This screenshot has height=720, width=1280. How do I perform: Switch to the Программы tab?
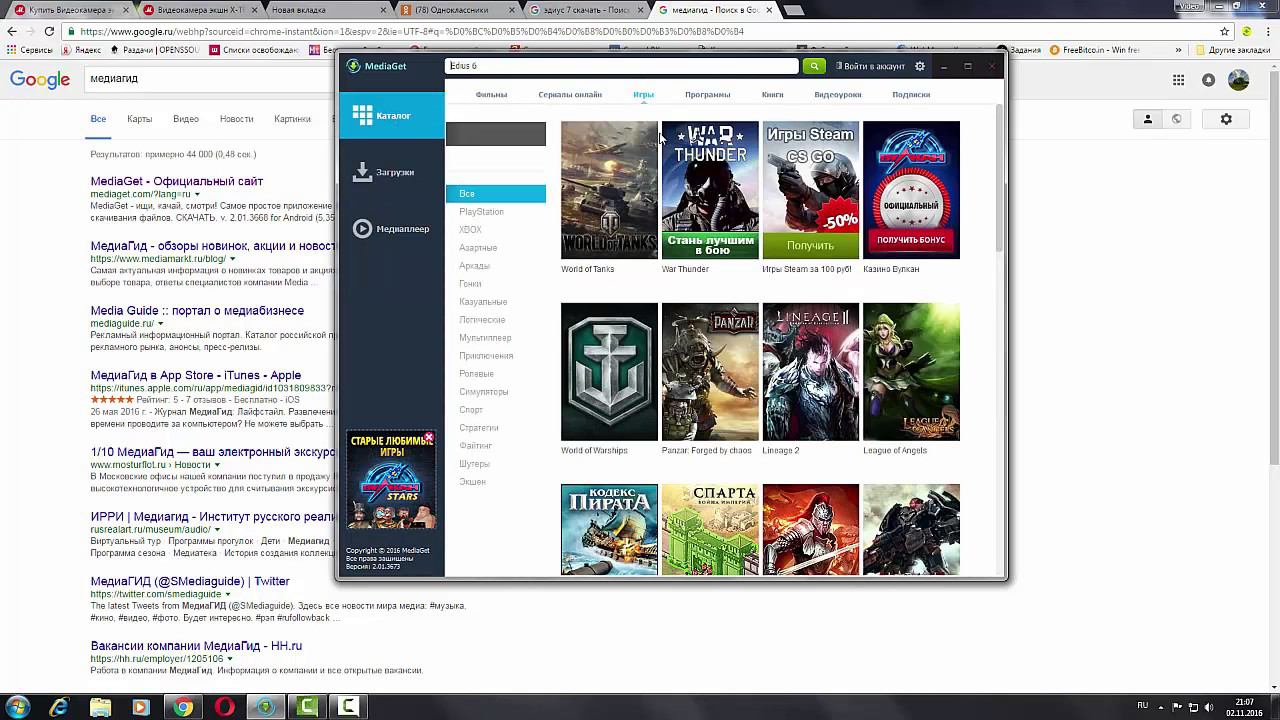pos(707,95)
